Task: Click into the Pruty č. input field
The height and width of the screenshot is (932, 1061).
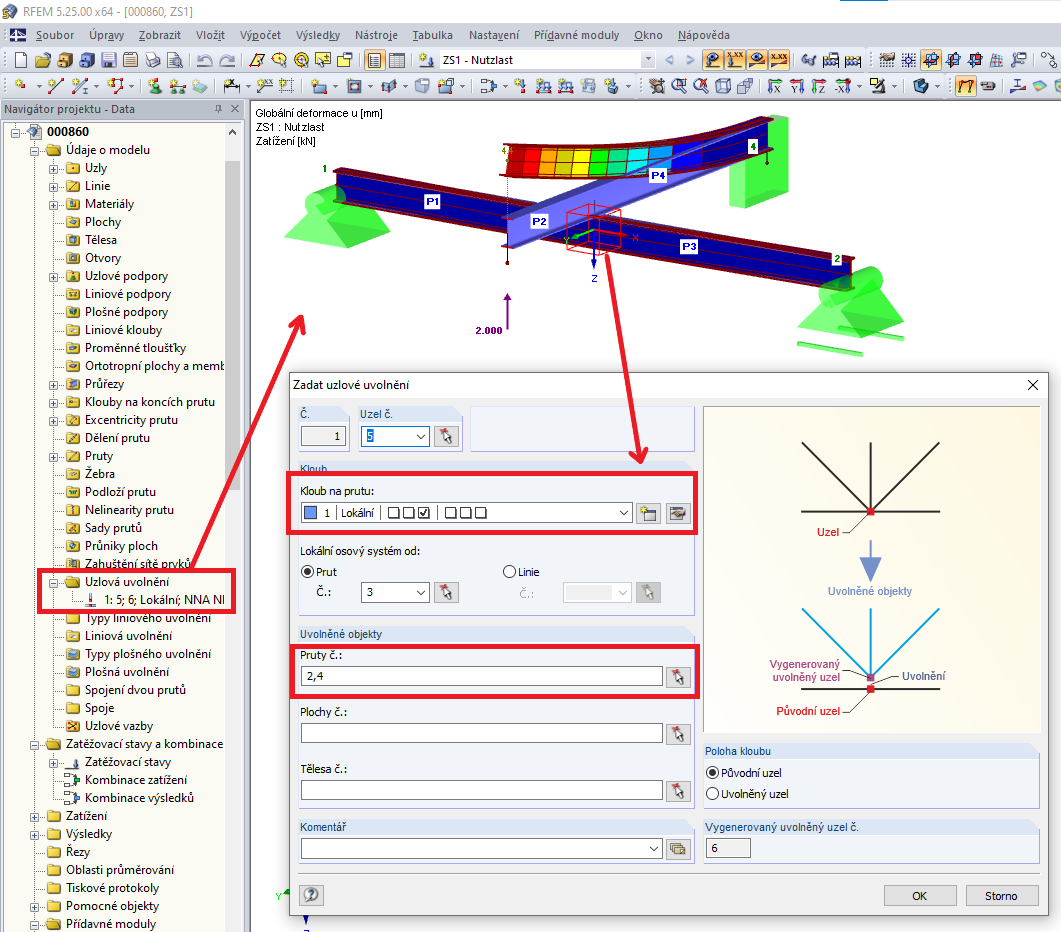Action: tap(481, 676)
